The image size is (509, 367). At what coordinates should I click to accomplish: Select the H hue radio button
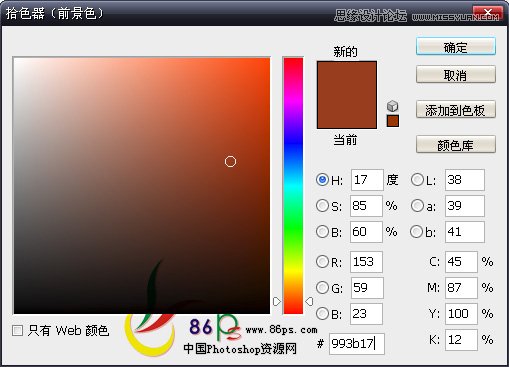[322, 180]
